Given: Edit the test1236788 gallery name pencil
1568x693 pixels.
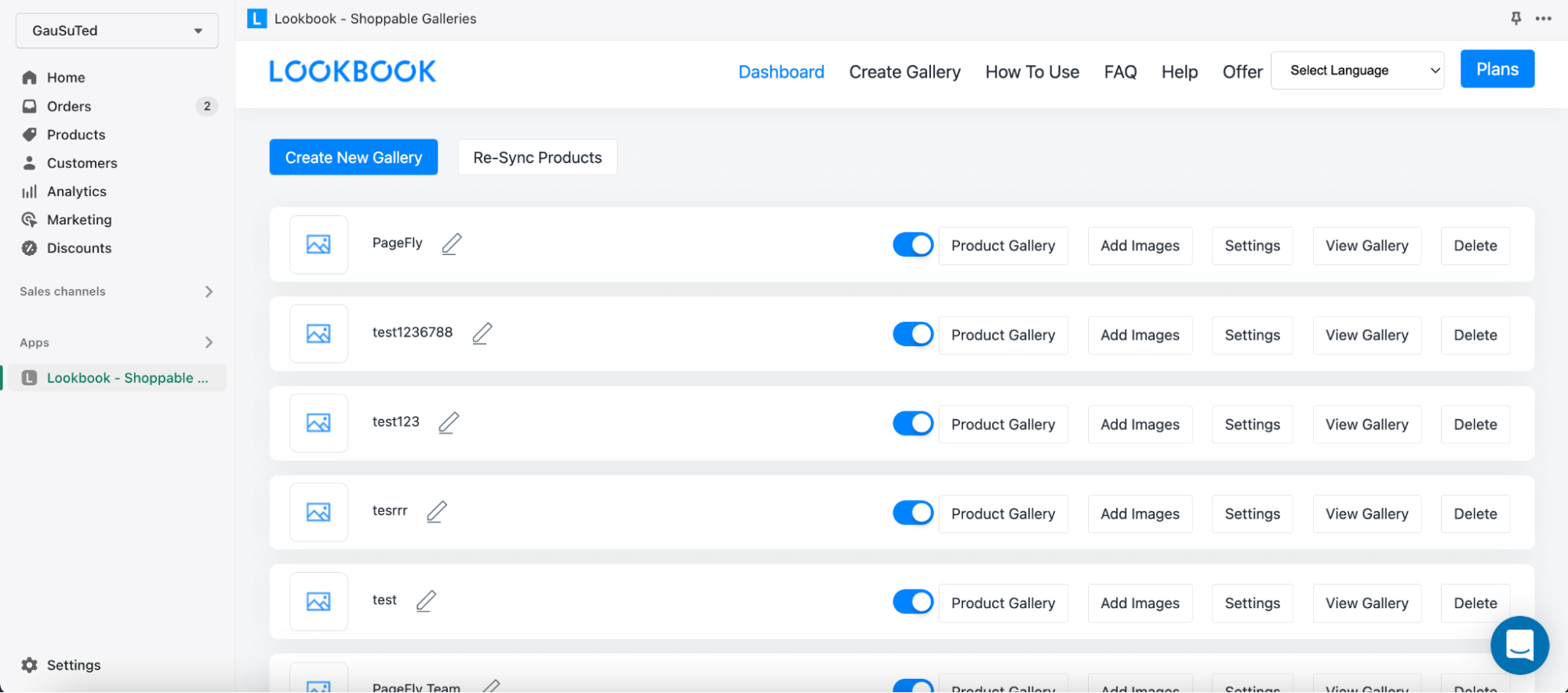Looking at the screenshot, I should 482,334.
